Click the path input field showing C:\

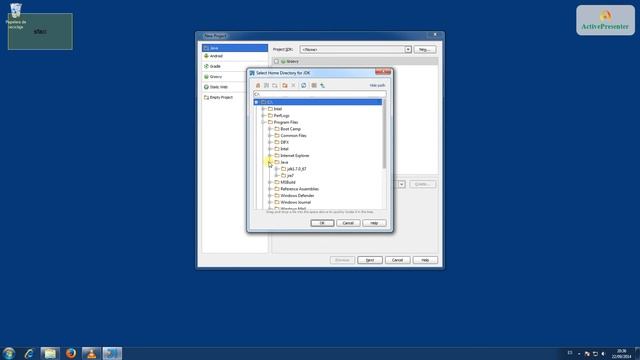319,94
